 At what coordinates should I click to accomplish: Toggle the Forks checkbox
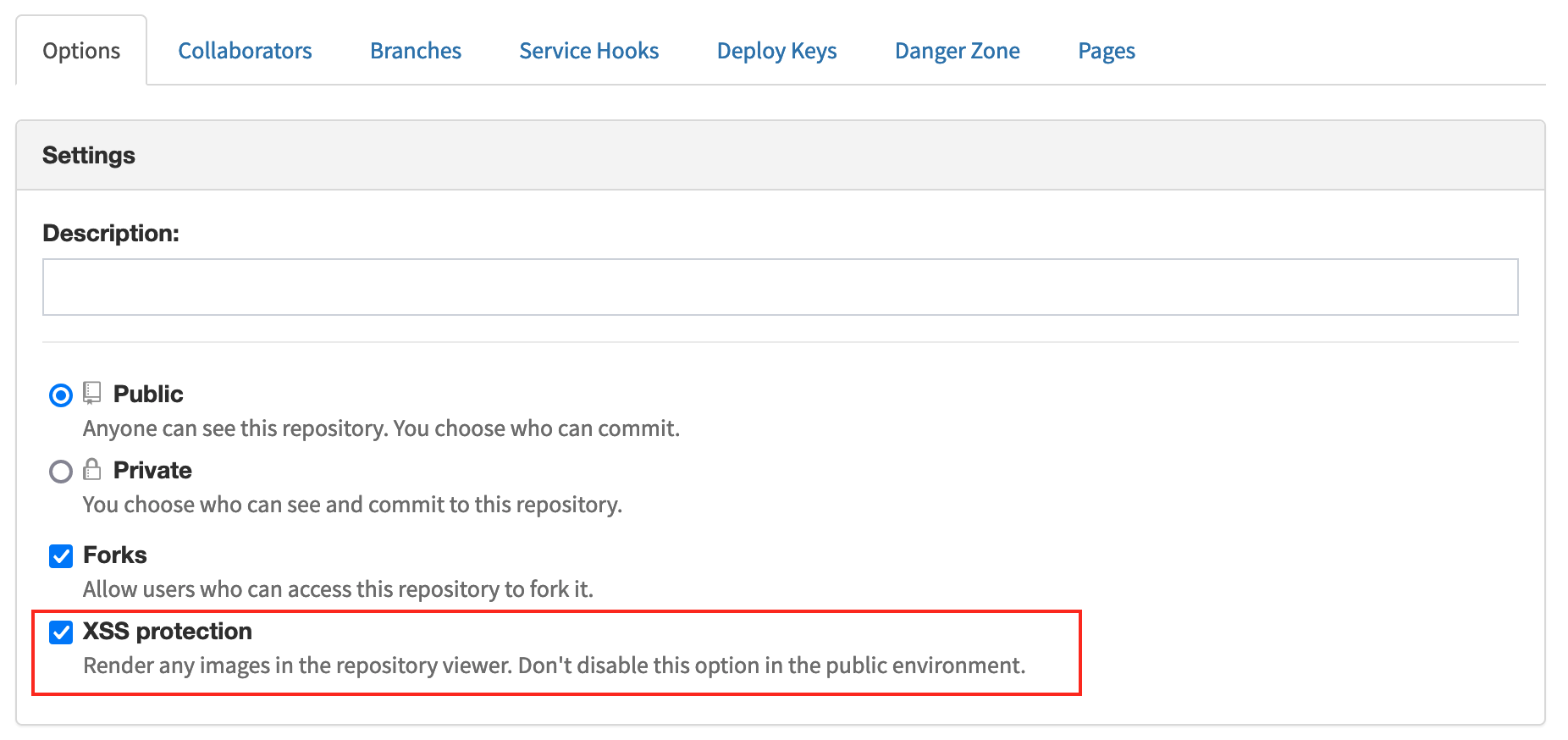[61, 556]
